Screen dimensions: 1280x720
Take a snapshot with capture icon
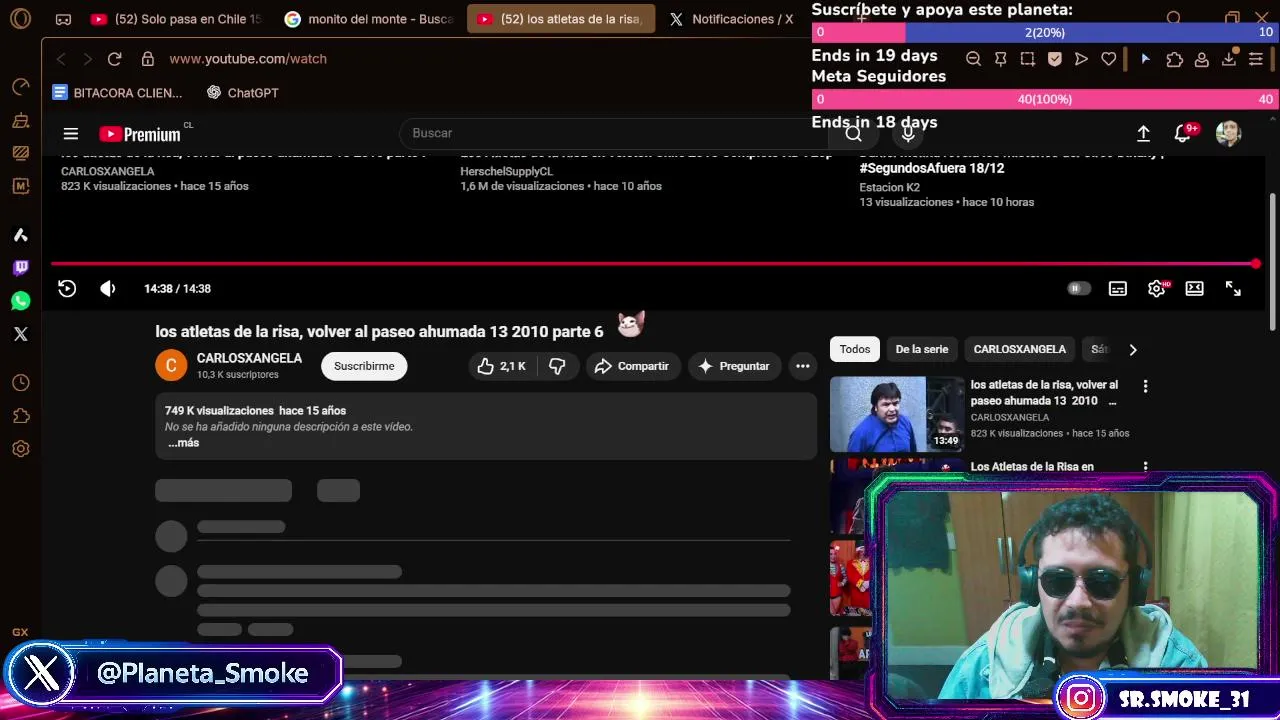pos(1027,59)
